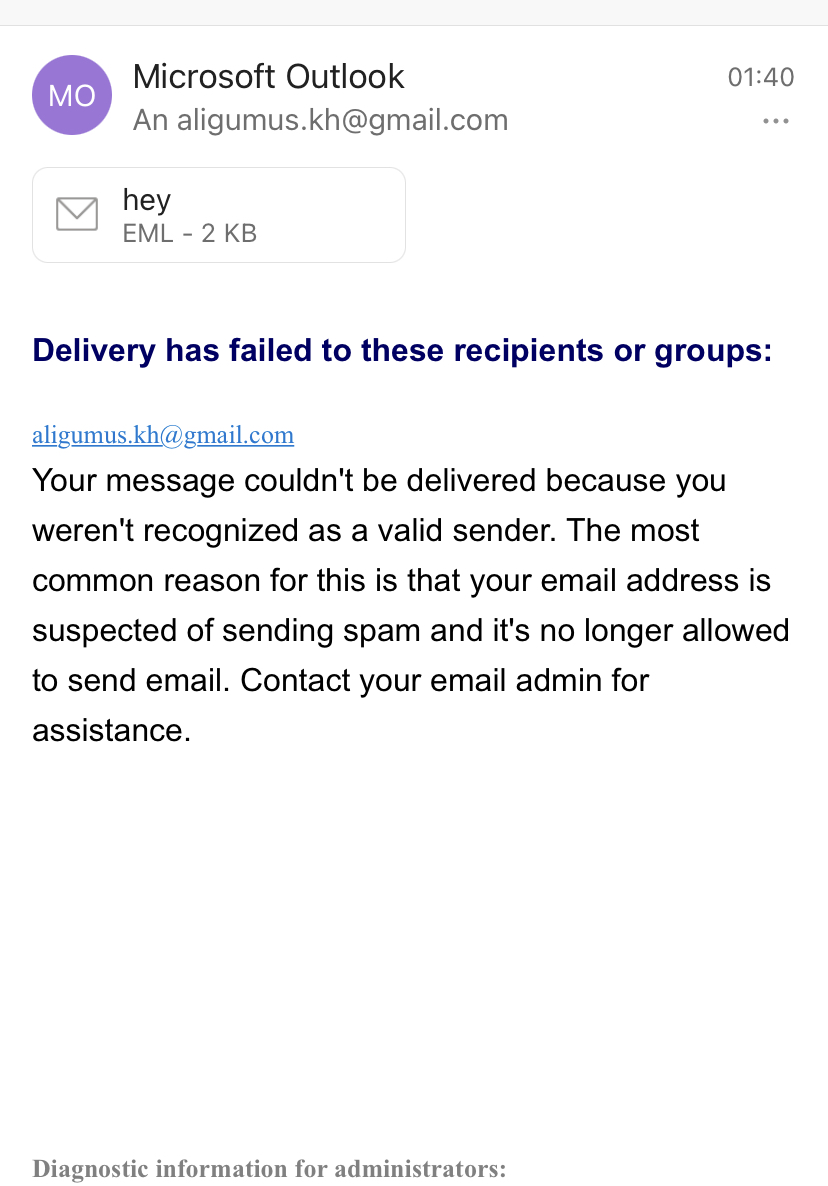Click the 01:40 message timestamp

point(761,77)
